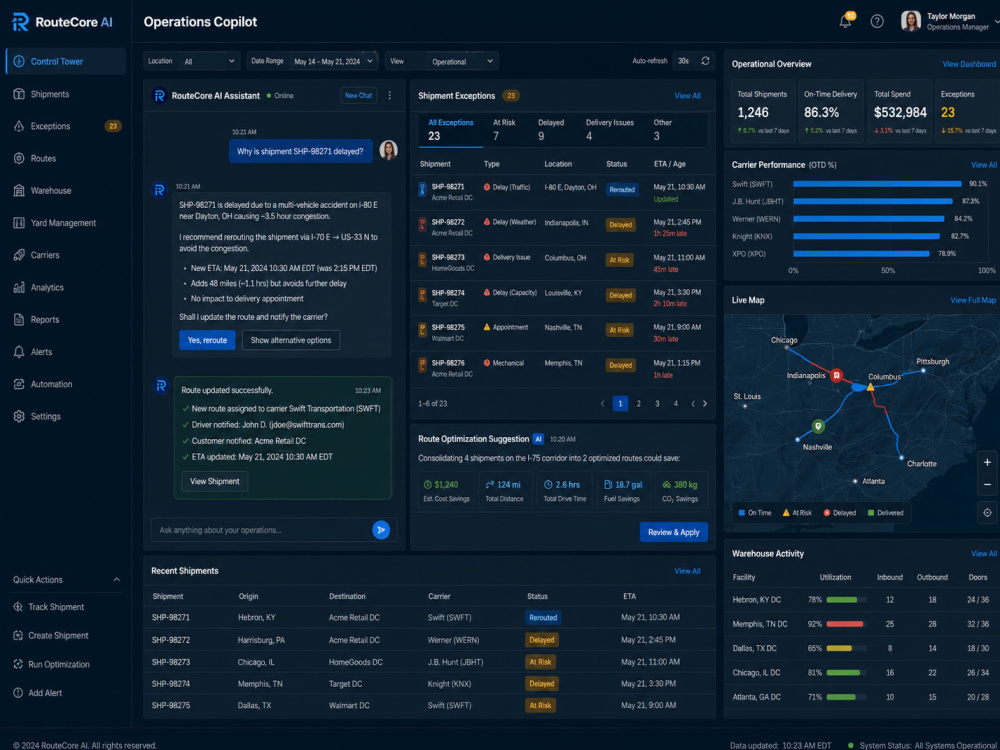Open the notifications bell icon
The height and width of the screenshot is (750, 1000).
coord(846,21)
